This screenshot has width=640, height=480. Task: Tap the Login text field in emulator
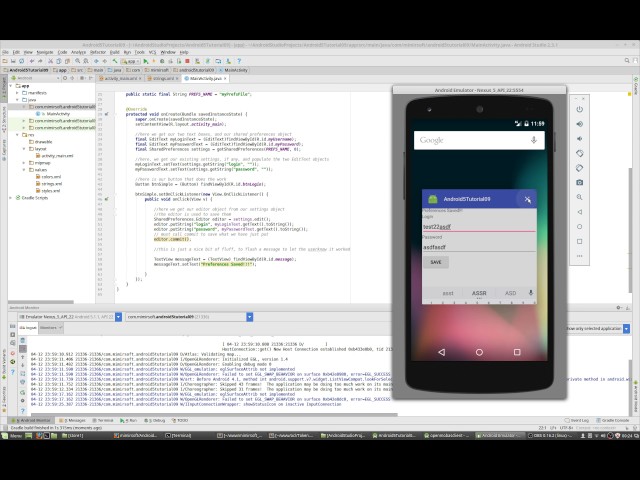click(479, 227)
